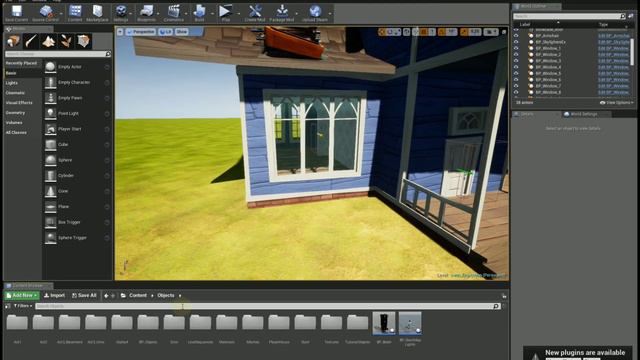640x360 pixels.
Task: Select the Foliage mode icon
Action: [66, 41]
